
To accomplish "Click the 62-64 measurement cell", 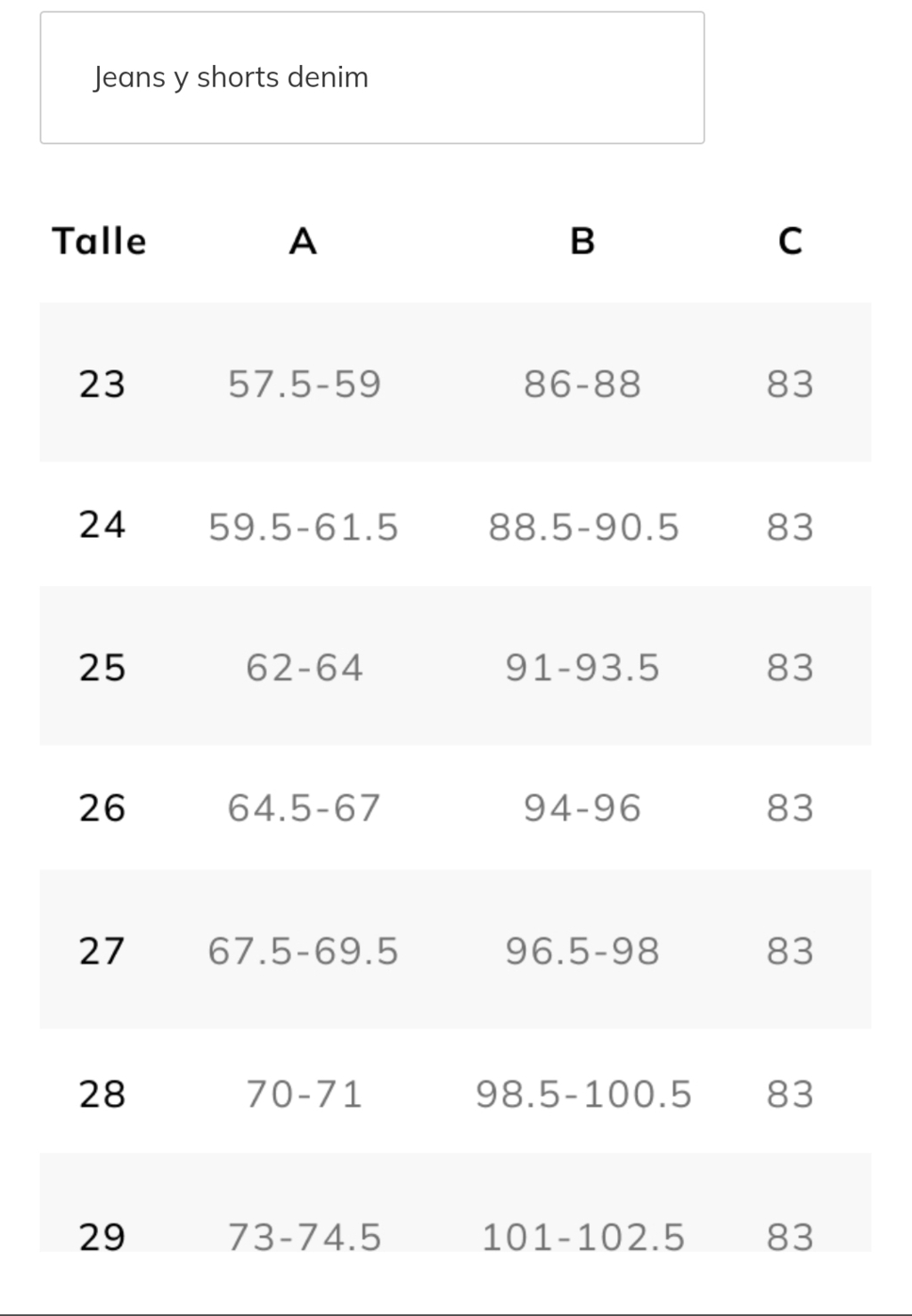I will coord(305,667).
